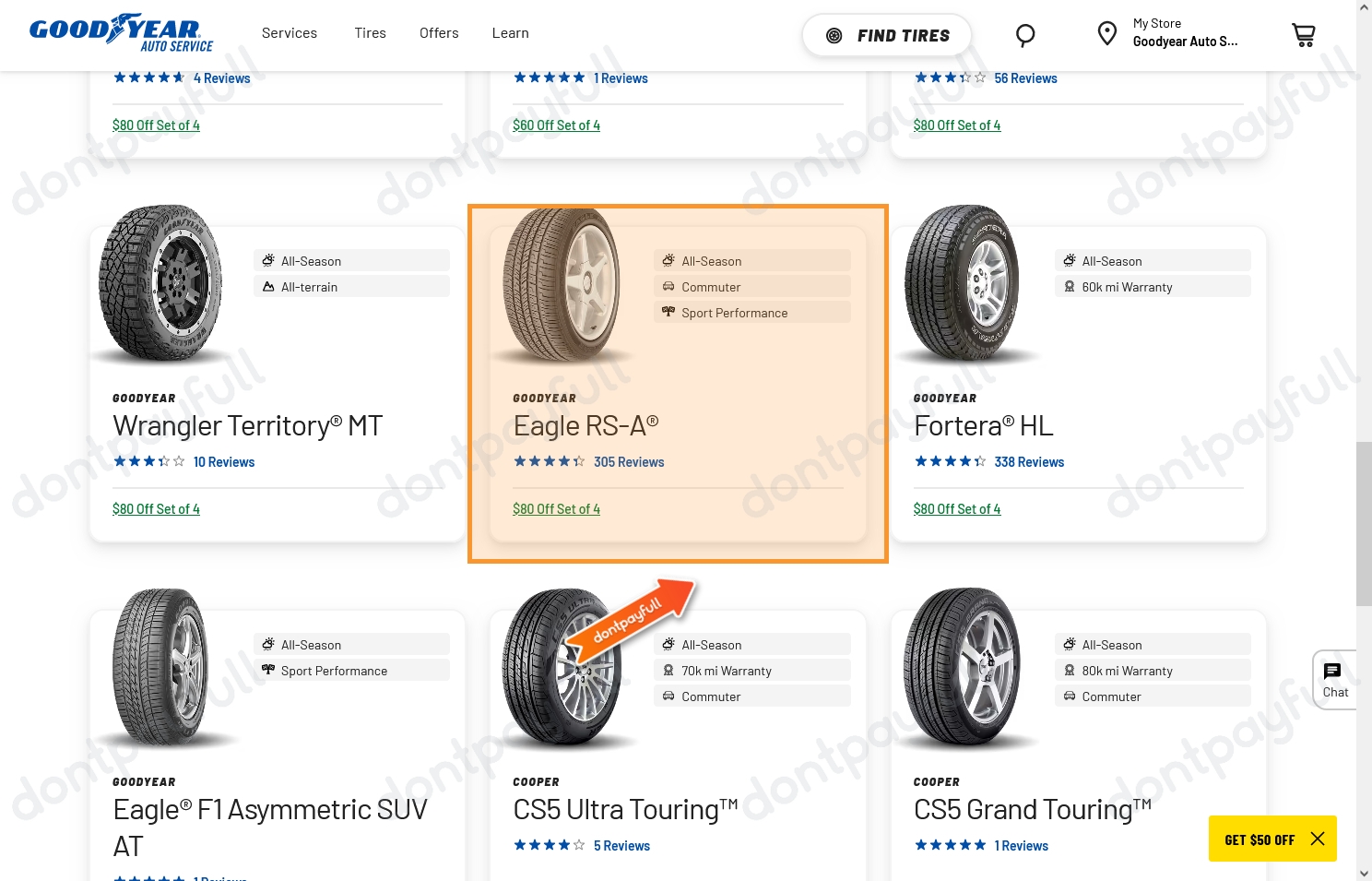Click the CS5 Grand Touring tire image
The height and width of the screenshot is (881, 1372).
click(x=963, y=667)
